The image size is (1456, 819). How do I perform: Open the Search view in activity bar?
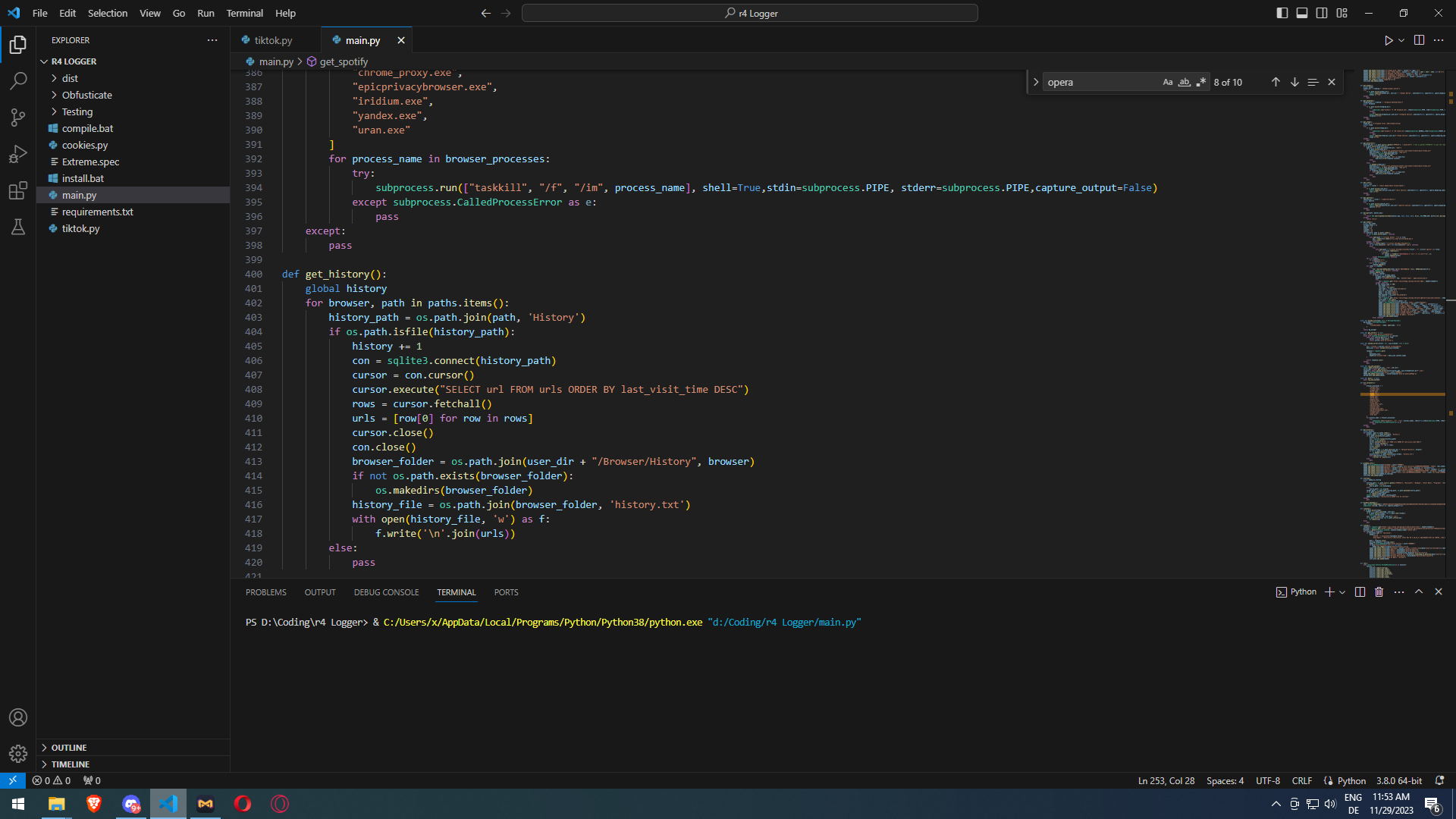[18, 80]
